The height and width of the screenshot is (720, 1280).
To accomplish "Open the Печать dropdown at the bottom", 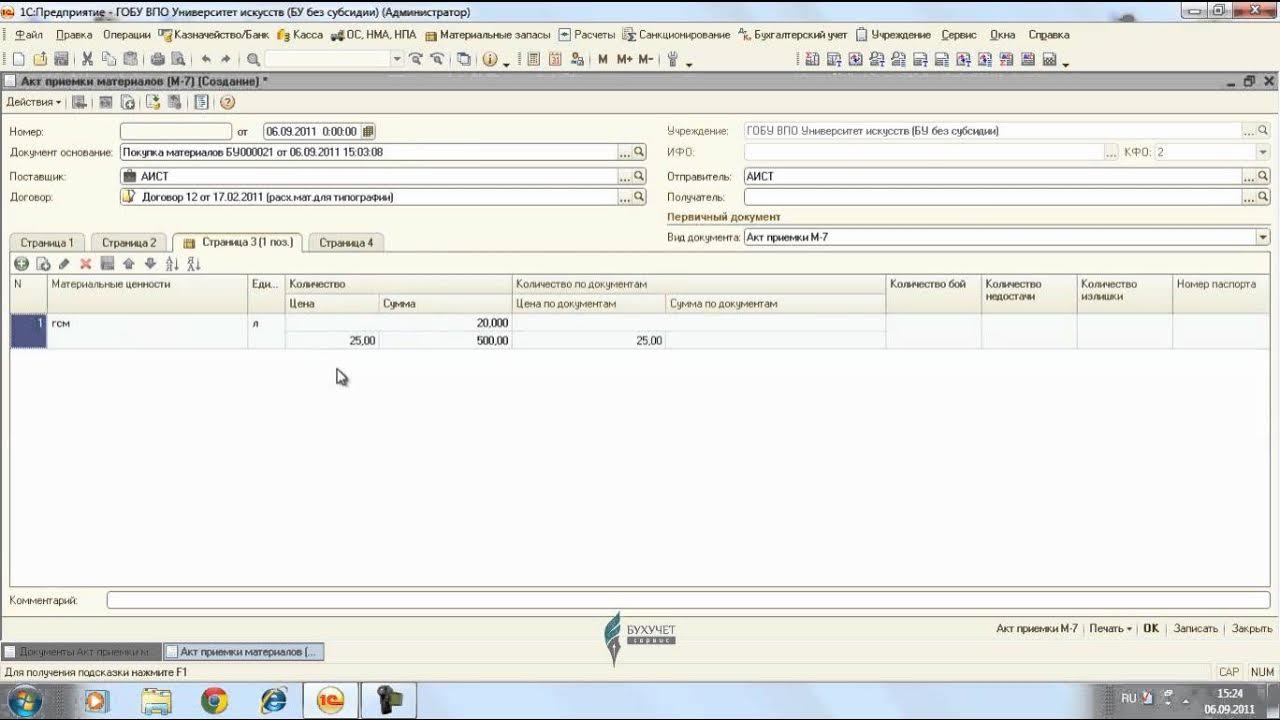I will 1111,628.
